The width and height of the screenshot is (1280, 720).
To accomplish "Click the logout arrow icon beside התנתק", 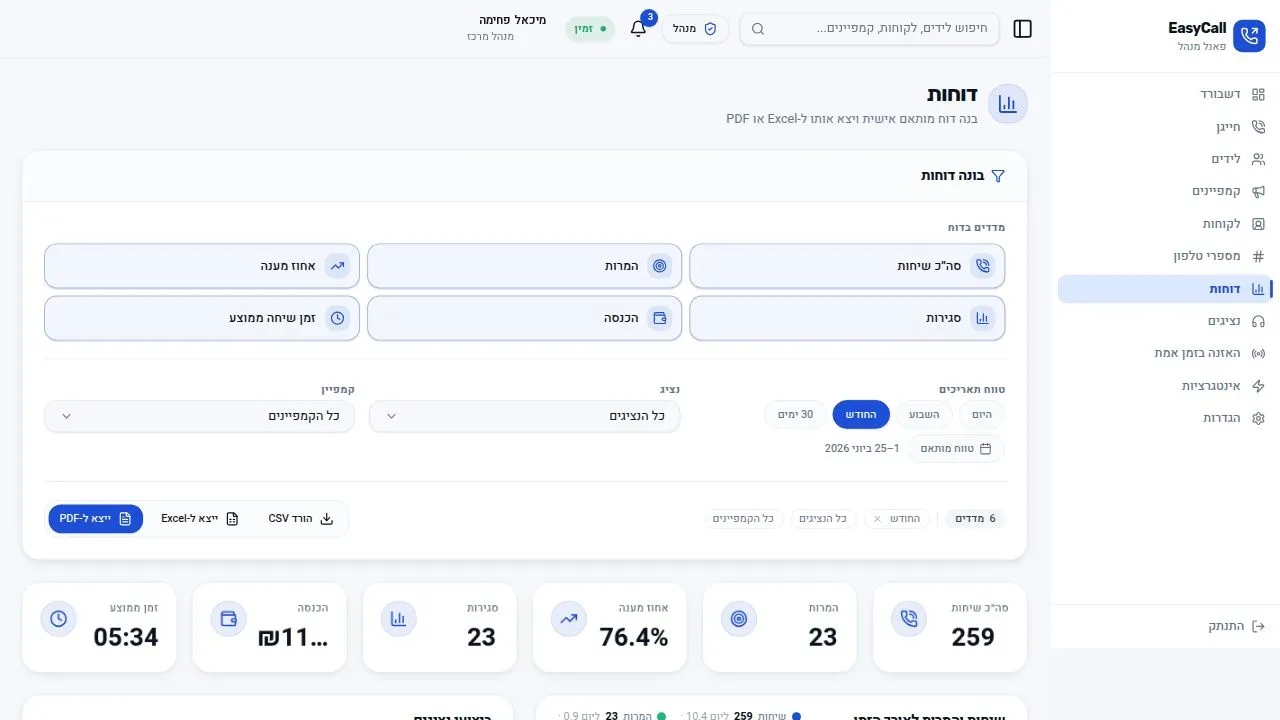I will point(1258,626).
